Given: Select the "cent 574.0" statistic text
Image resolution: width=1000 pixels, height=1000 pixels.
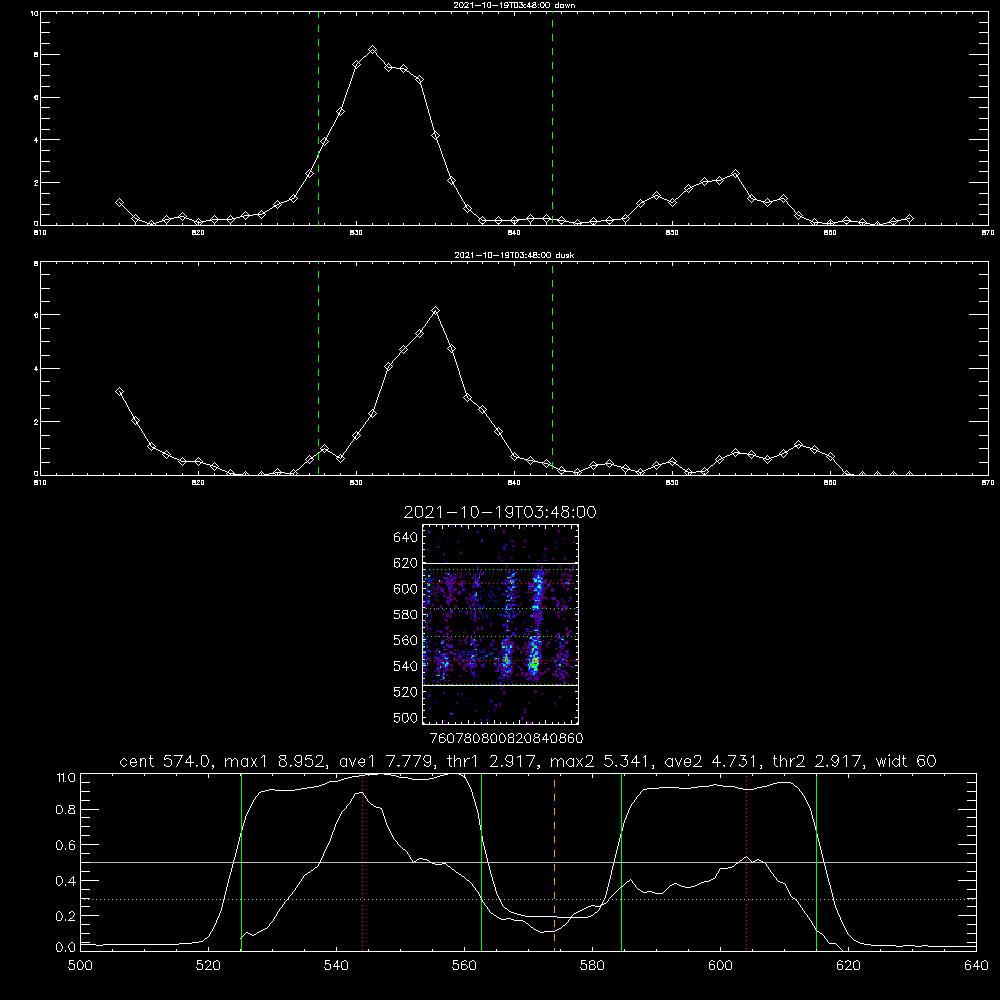Looking at the screenshot, I should pyautogui.click(x=166, y=761).
